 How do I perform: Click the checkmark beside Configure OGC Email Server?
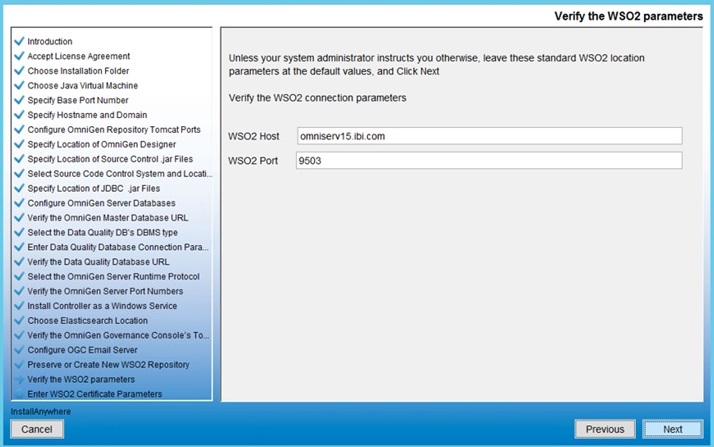click(x=19, y=350)
